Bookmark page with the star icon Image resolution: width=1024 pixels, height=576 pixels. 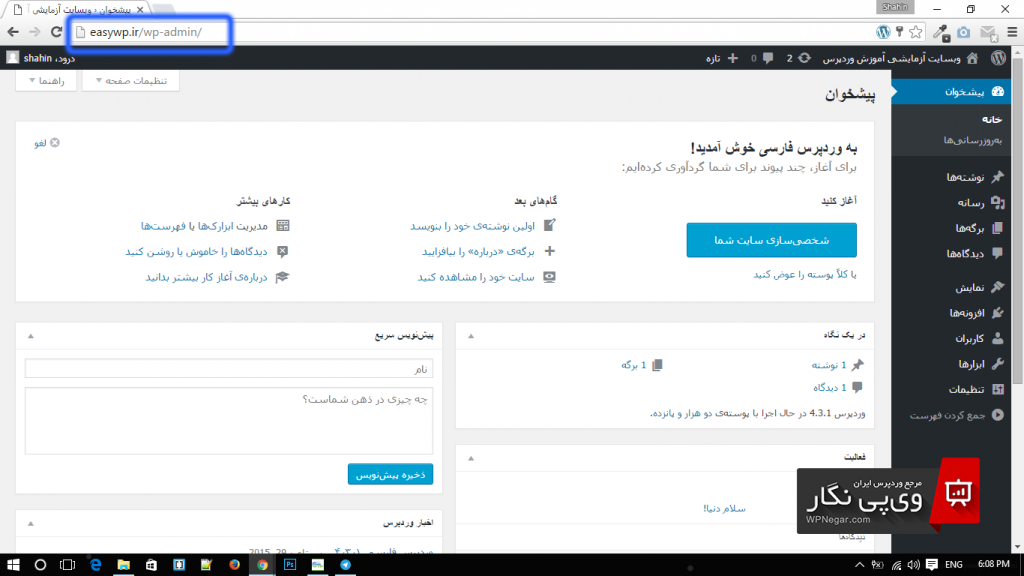(916, 32)
